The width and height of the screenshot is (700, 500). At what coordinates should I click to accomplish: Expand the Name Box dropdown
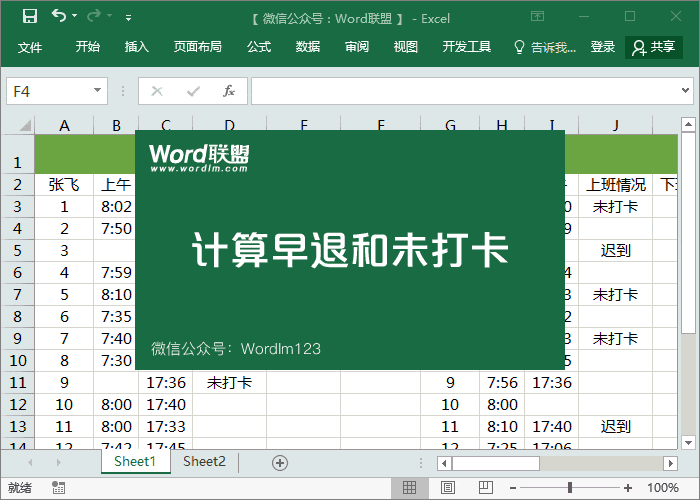click(97, 91)
